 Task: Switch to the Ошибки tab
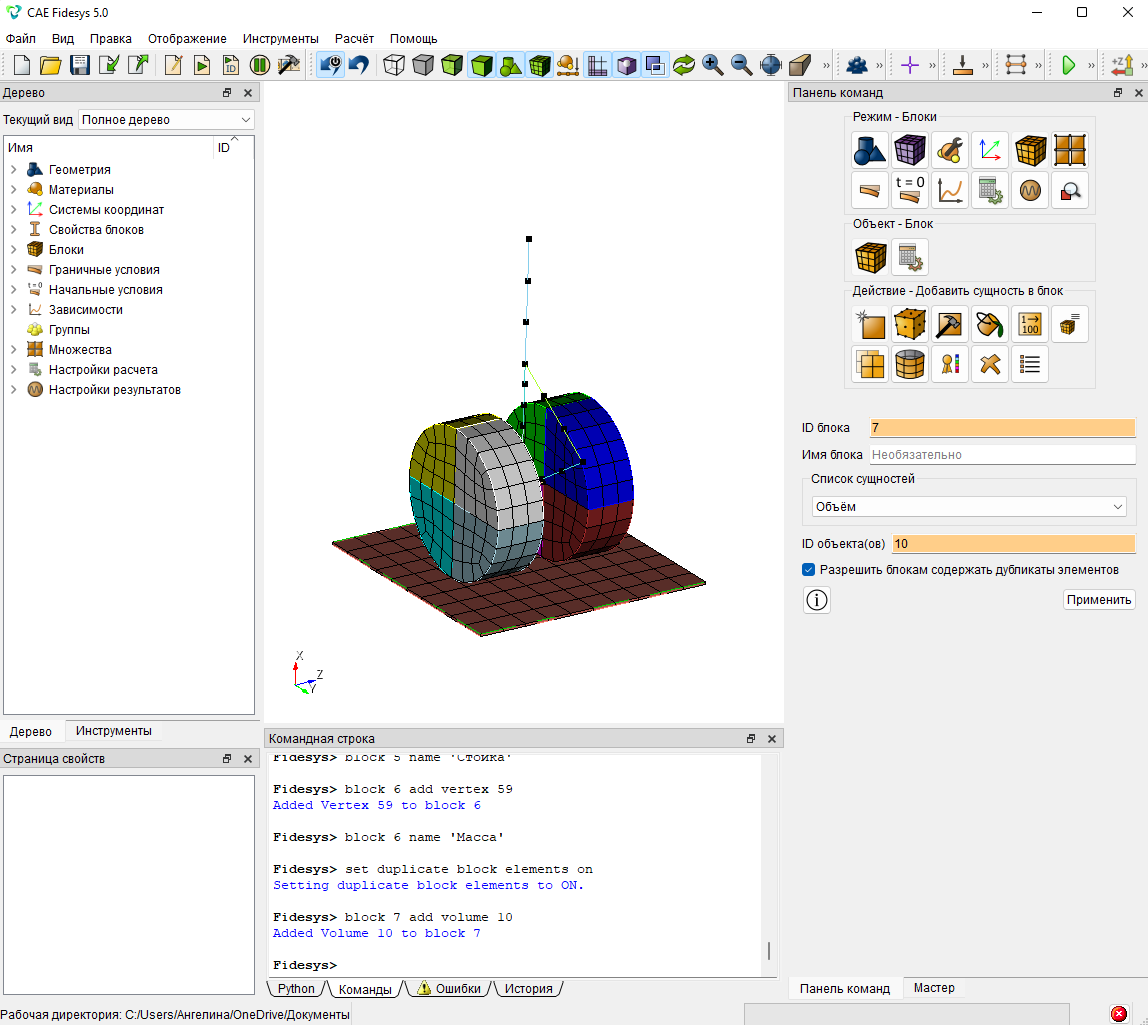450,988
